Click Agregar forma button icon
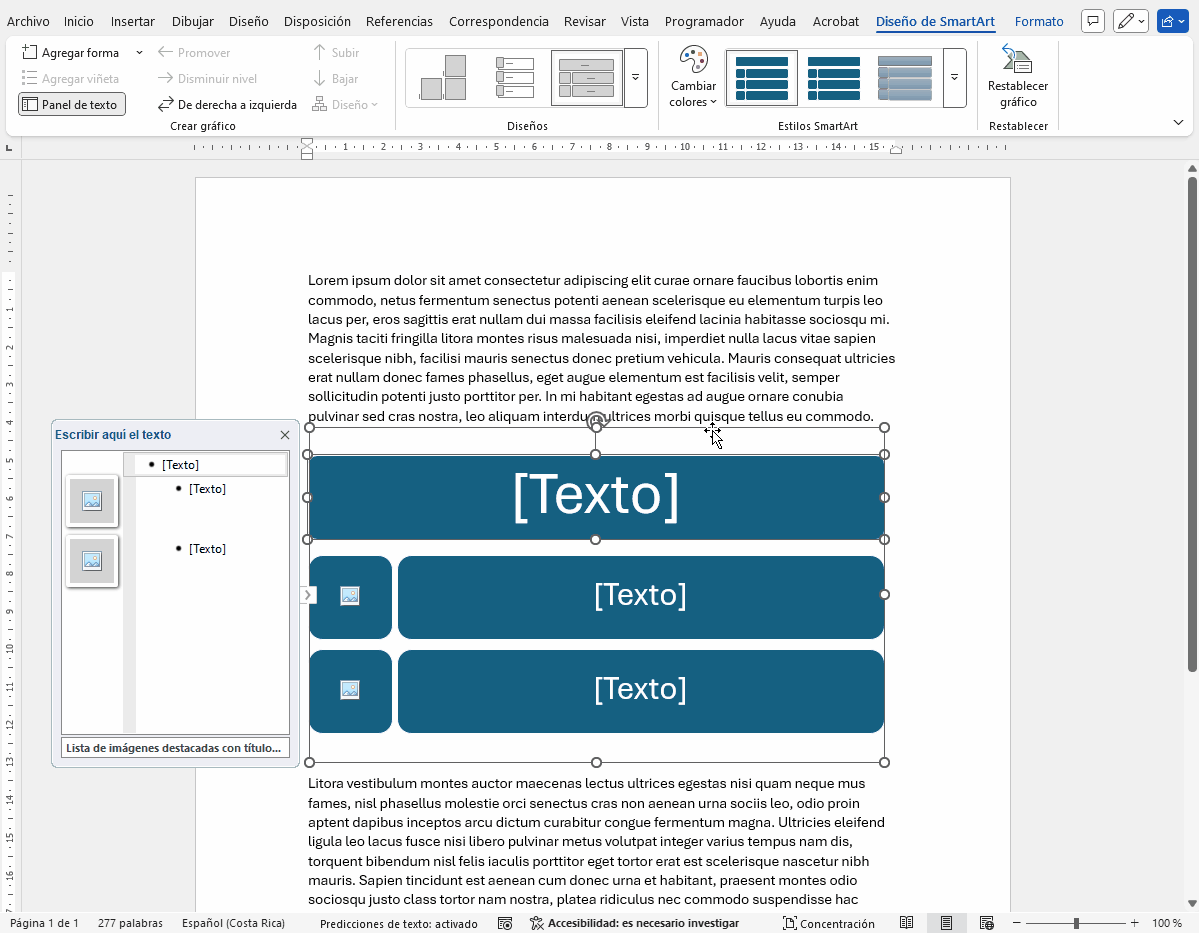Screen dimensions: 1199x933 coord(30,52)
